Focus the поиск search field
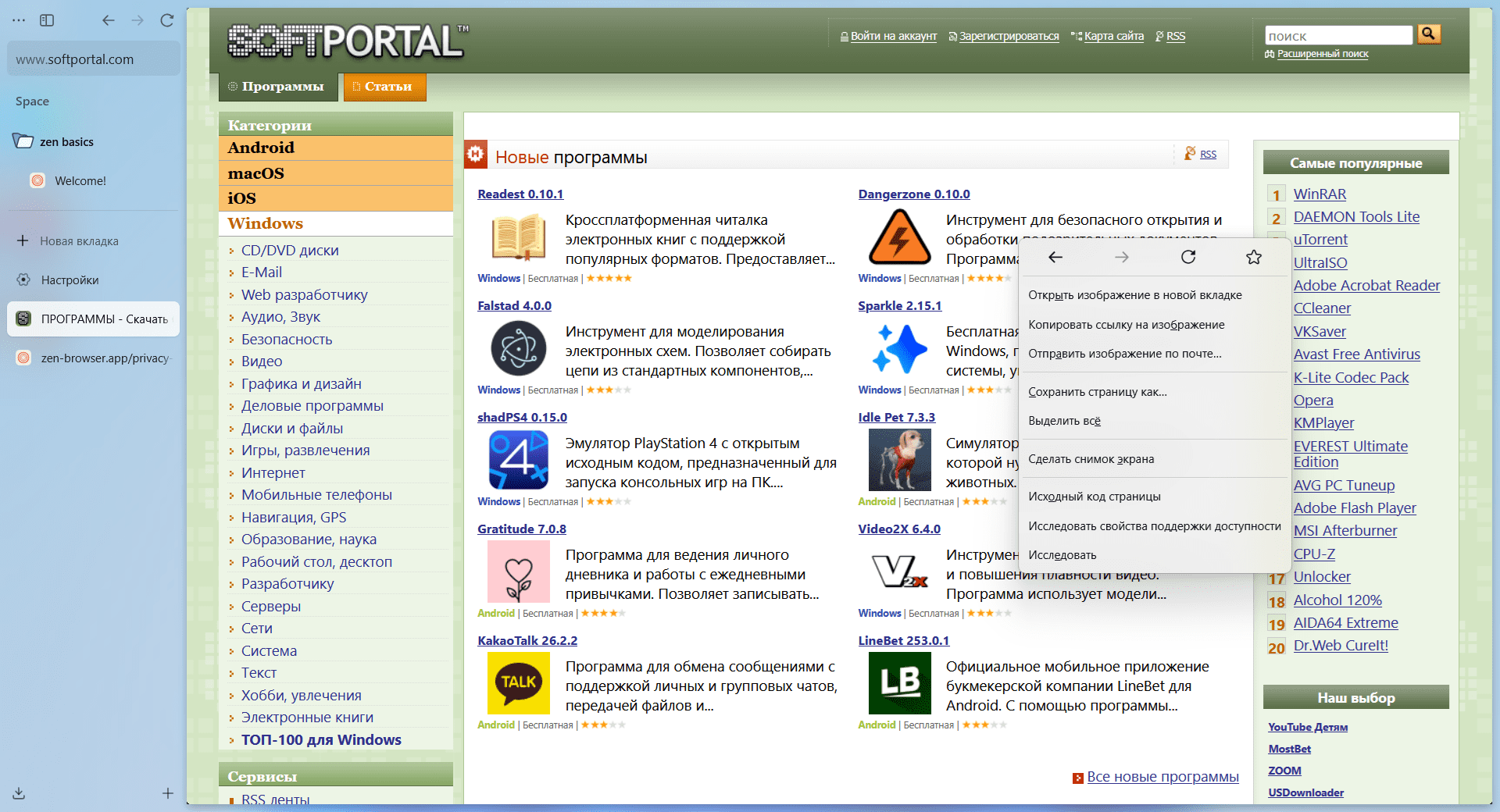 (x=1338, y=35)
